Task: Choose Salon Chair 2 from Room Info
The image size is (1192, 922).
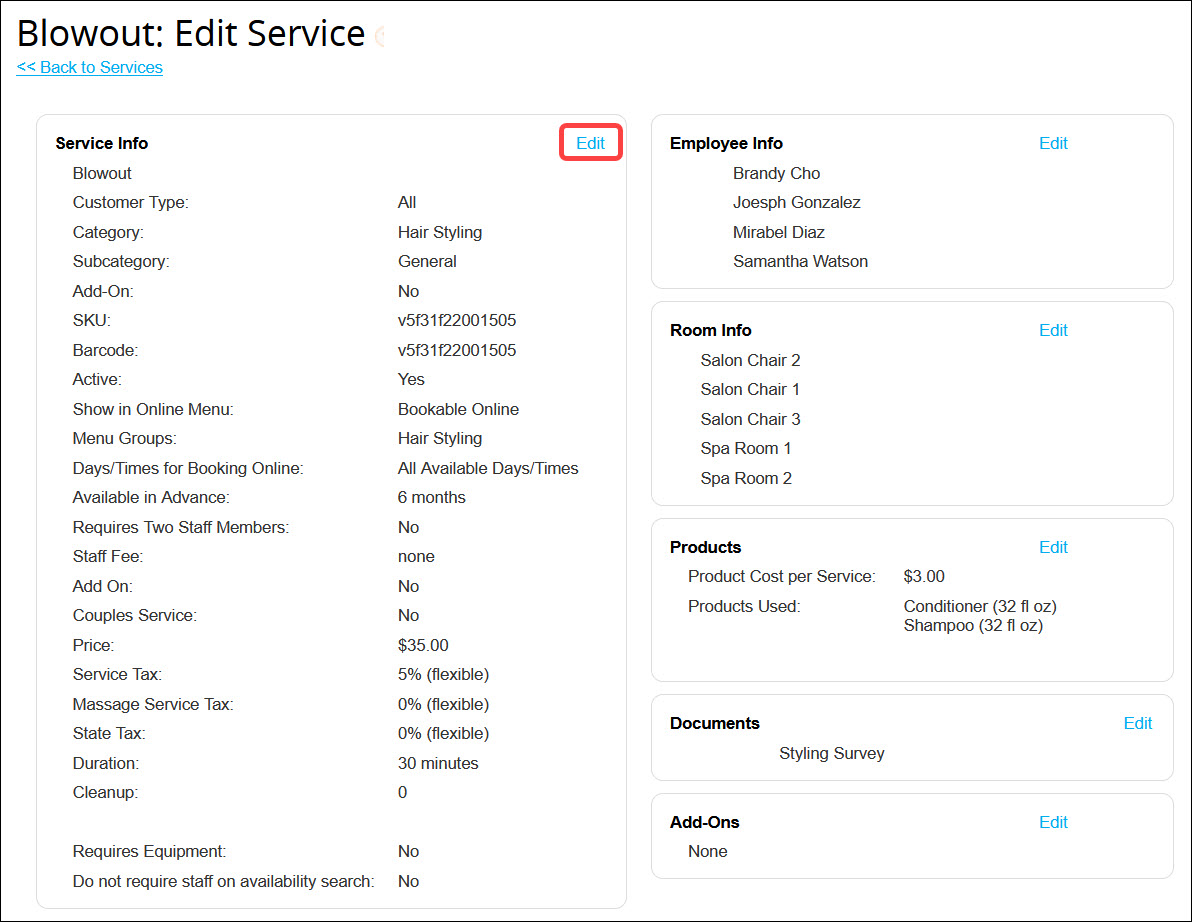Action: (x=750, y=360)
